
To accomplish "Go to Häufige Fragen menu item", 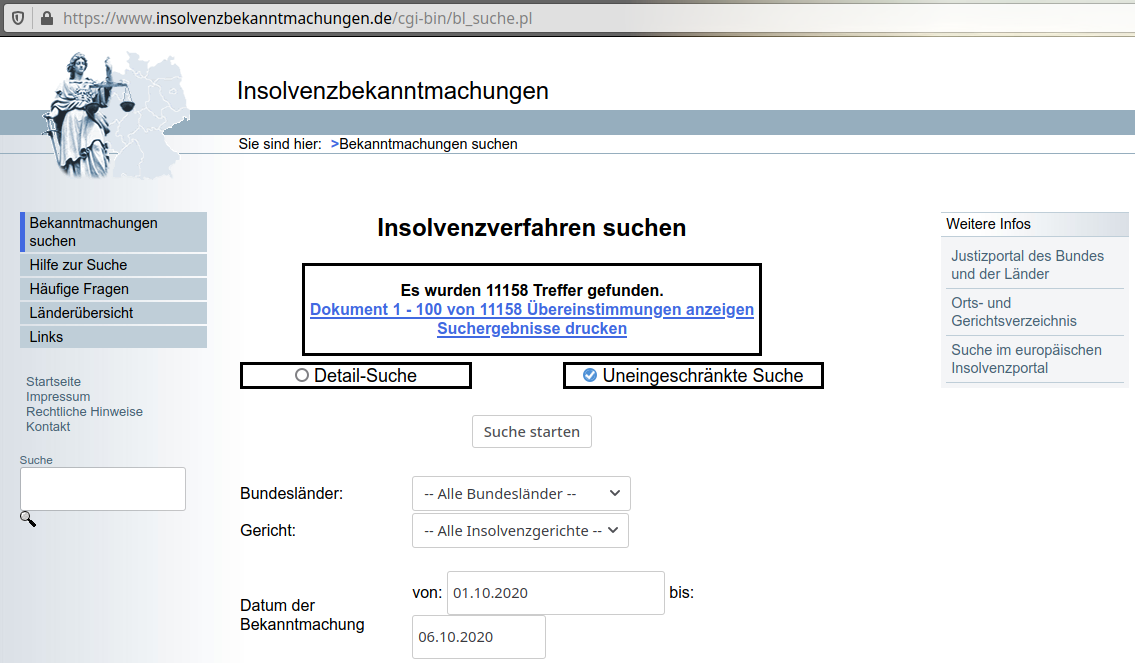I will [79, 289].
